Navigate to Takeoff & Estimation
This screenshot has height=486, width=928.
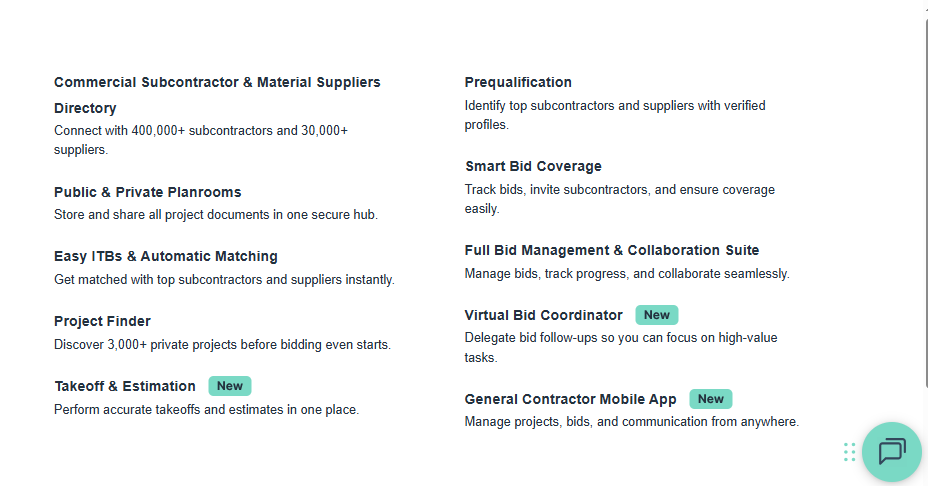pyautogui.click(x=125, y=386)
